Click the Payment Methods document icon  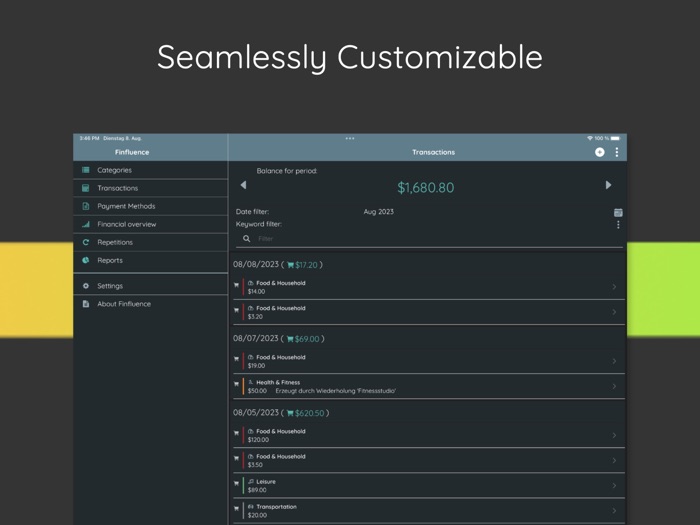point(86,206)
